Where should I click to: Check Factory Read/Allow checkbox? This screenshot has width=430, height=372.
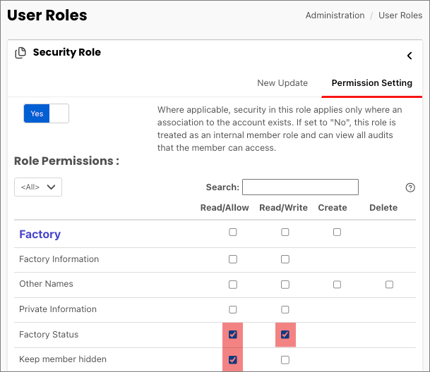click(233, 232)
